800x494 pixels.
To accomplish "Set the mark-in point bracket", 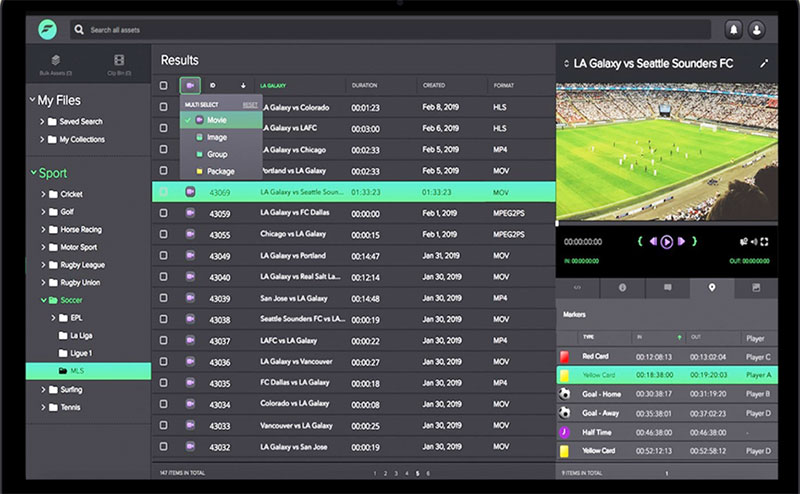I will [x=639, y=242].
